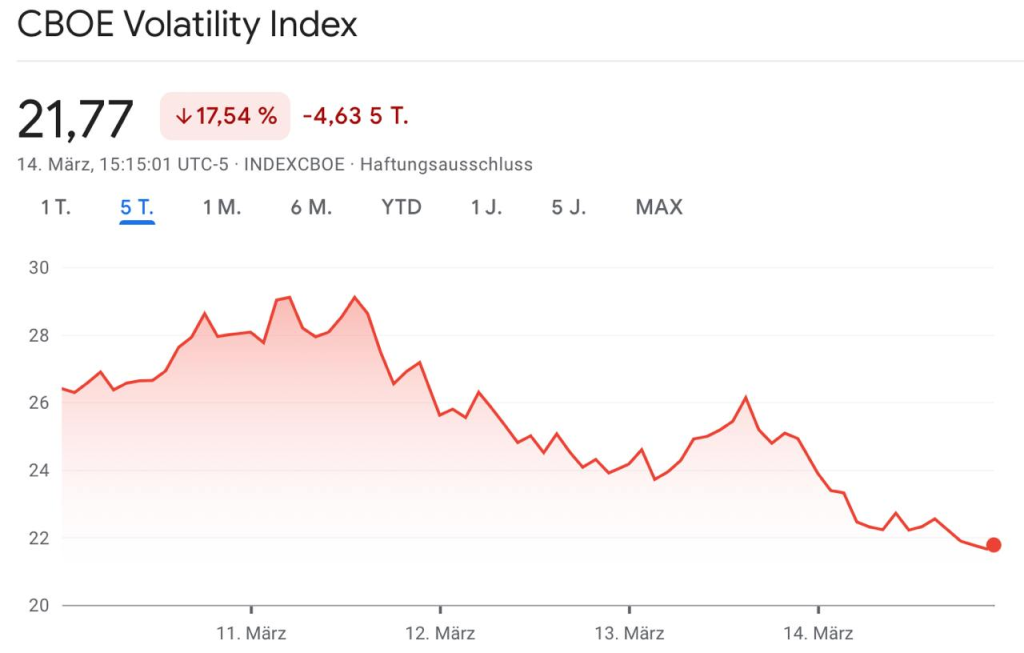Click the 14. März date marker

[818, 633]
